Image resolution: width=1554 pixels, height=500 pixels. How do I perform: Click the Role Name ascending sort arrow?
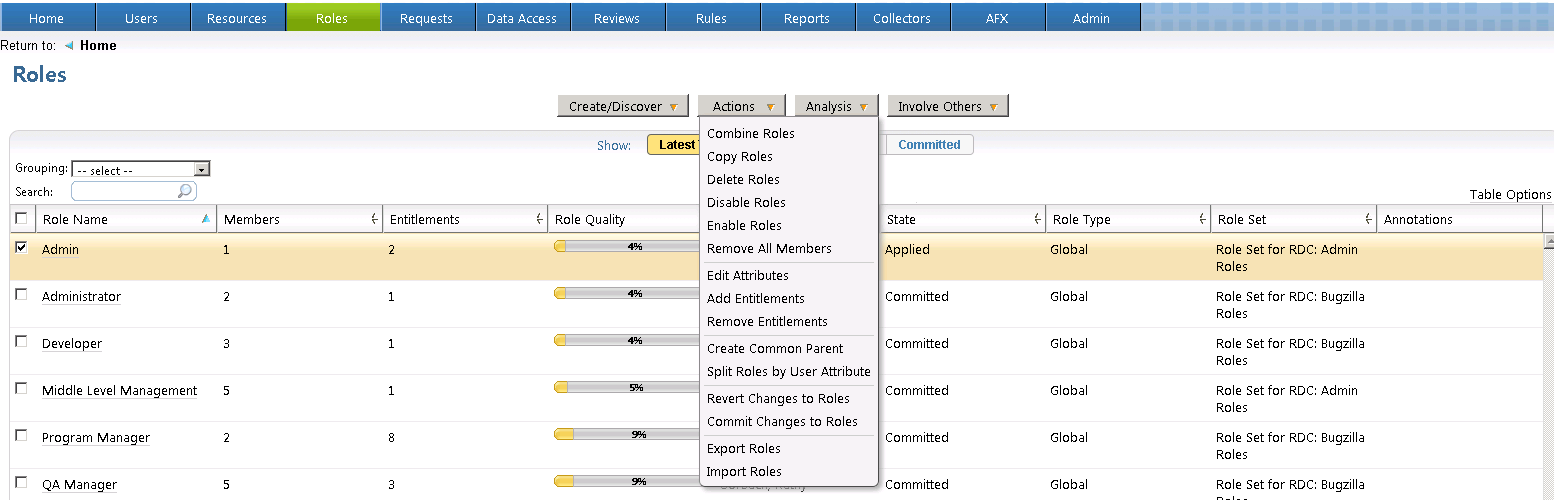click(x=206, y=219)
